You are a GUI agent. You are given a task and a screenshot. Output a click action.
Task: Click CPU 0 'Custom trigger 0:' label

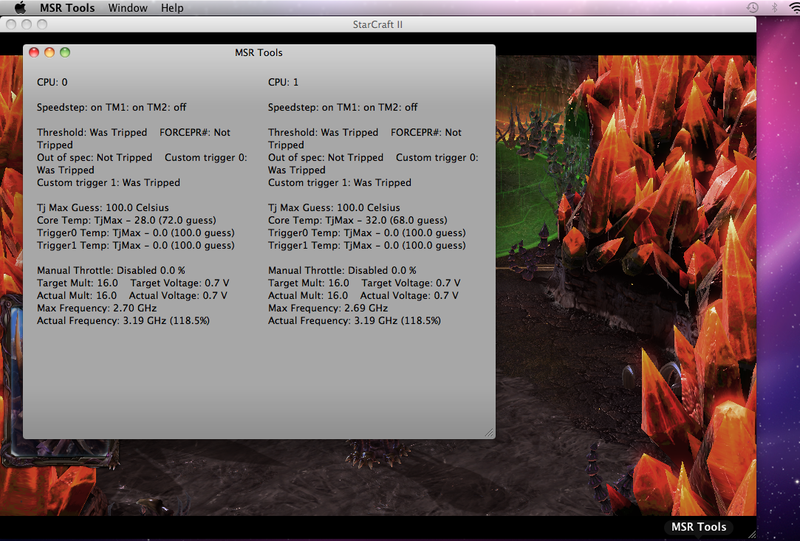coord(206,158)
